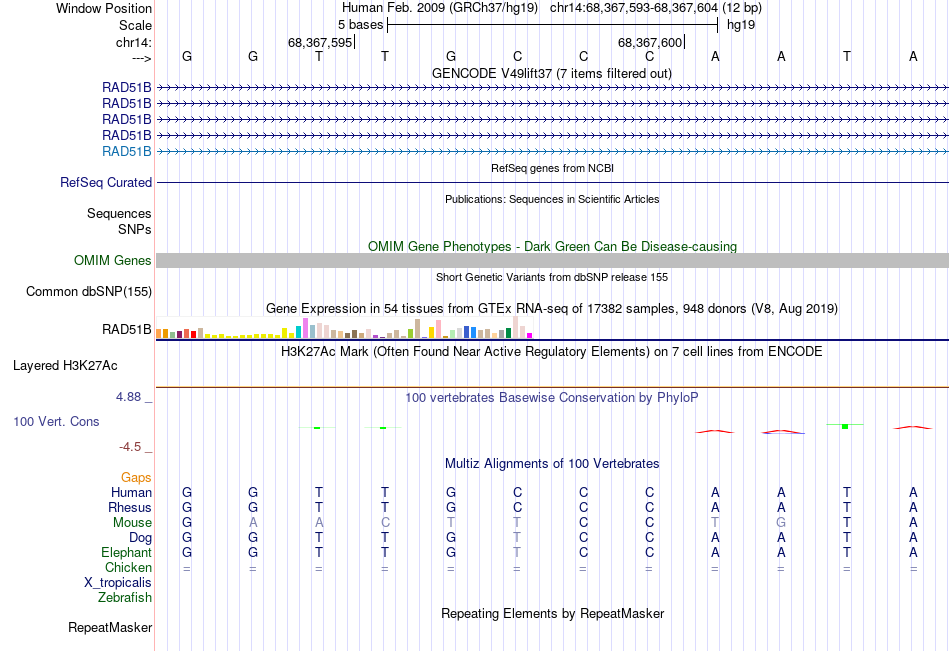Screen dimensions: 950x651
Task: Click the red-and-blue PhyloP conservation mark
Action: coord(783,432)
